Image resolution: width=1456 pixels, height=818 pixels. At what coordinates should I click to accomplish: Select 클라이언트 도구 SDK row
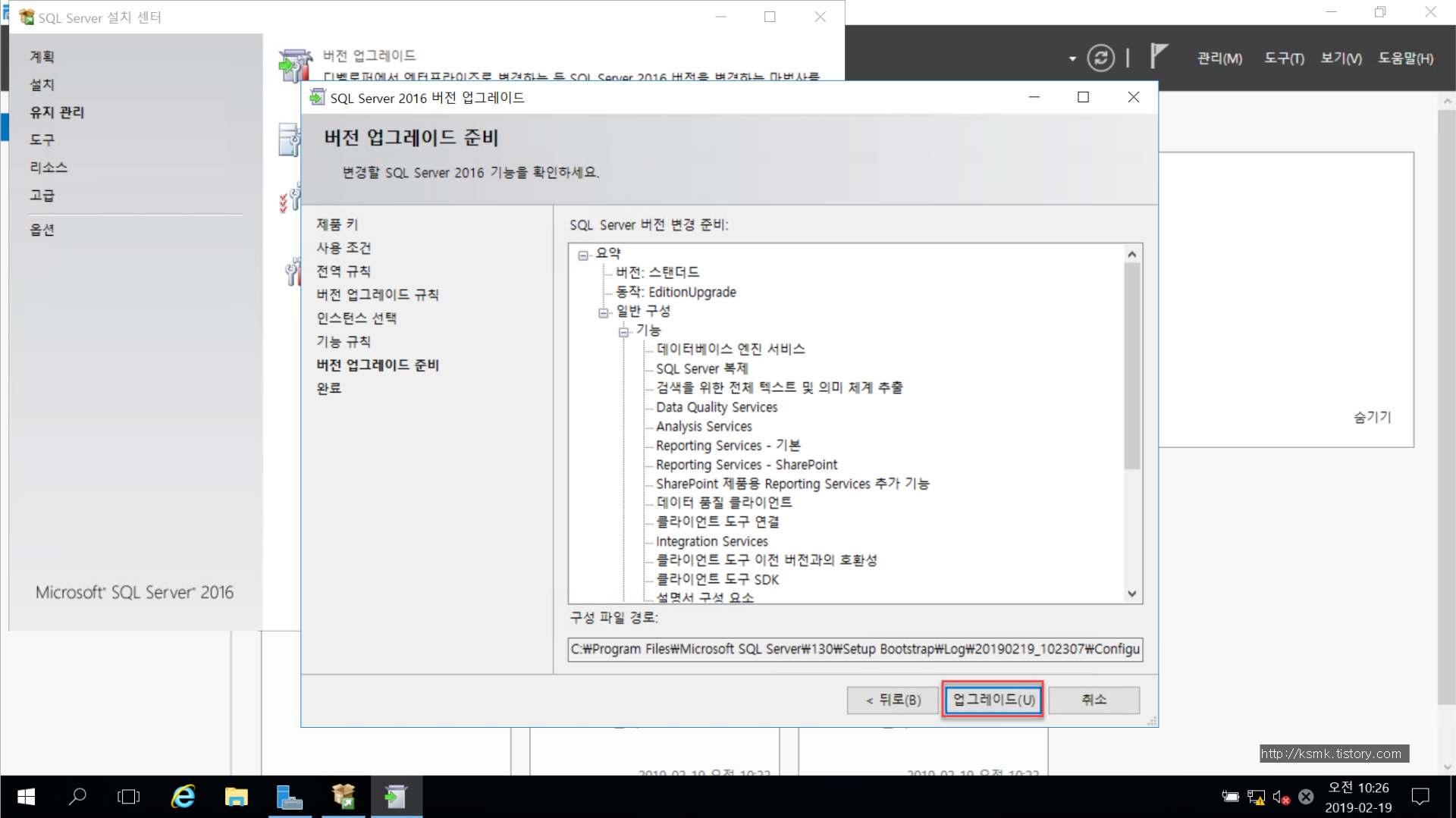(x=717, y=579)
